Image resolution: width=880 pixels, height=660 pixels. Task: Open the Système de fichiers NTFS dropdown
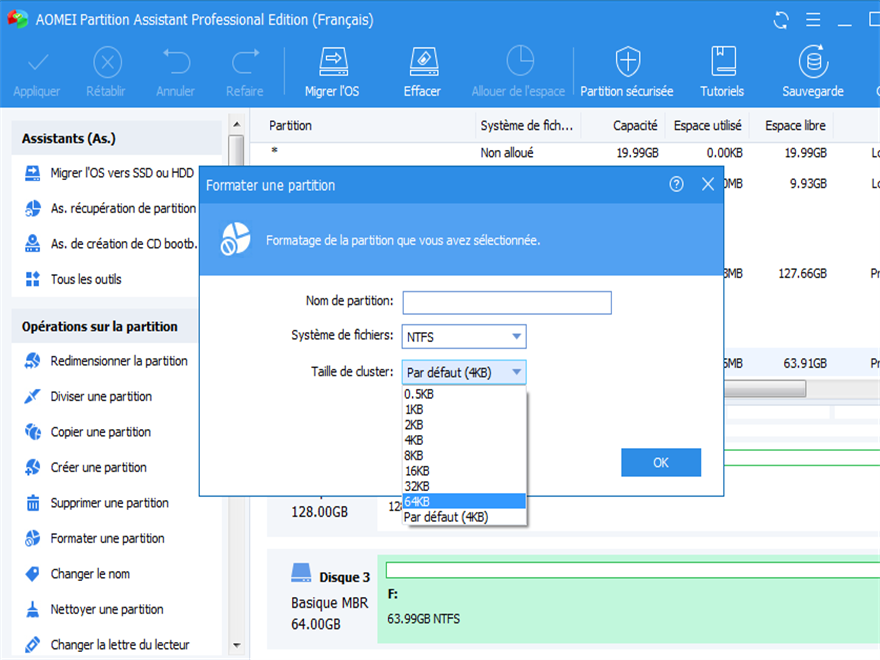pos(464,337)
